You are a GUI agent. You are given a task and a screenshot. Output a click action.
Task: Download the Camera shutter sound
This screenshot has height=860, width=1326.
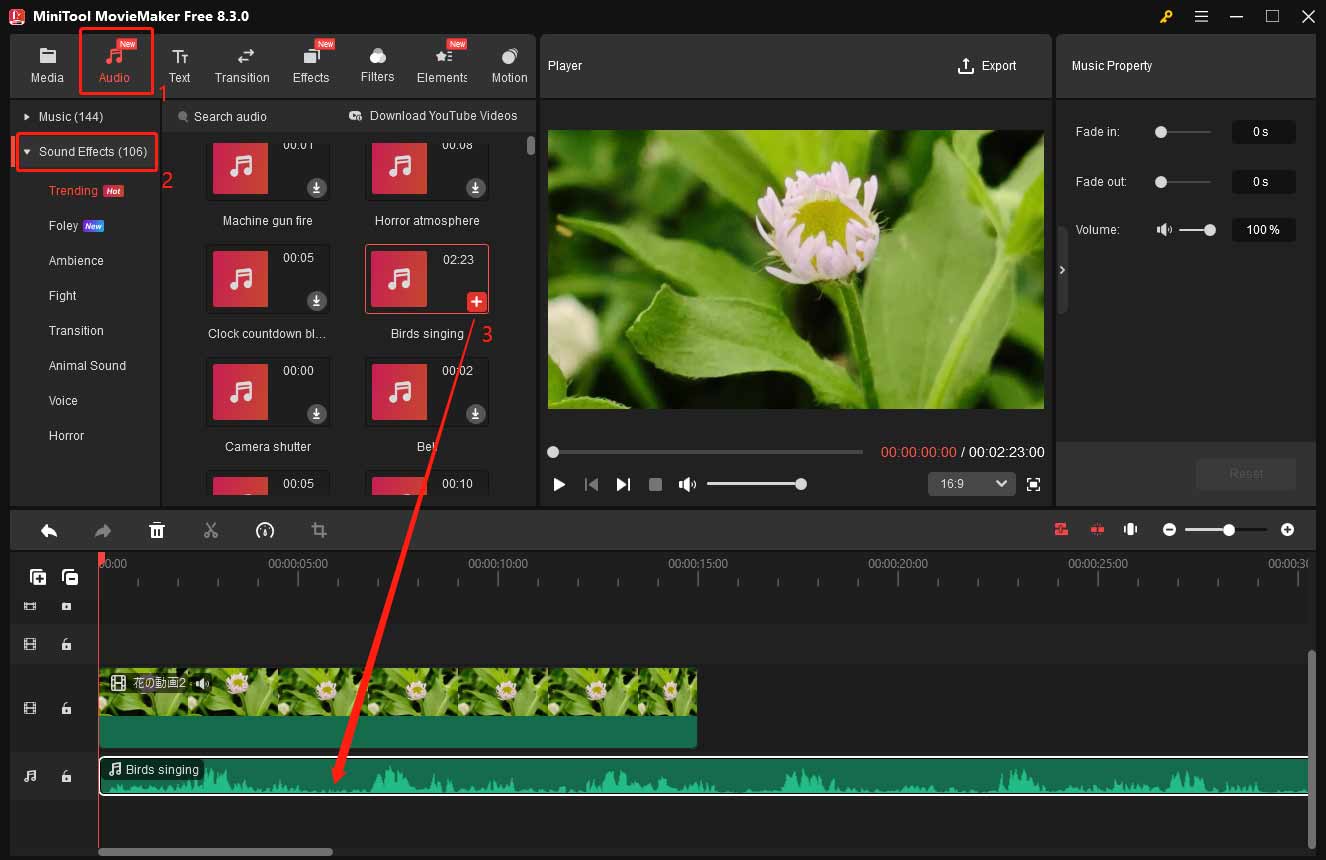coord(316,413)
